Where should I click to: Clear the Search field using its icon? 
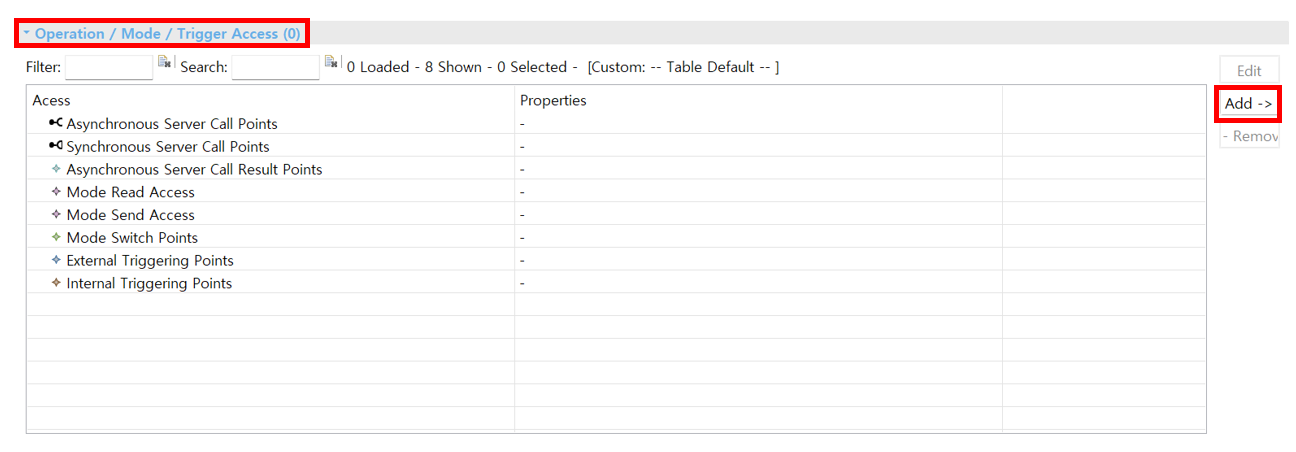pyautogui.click(x=332, y=63)
